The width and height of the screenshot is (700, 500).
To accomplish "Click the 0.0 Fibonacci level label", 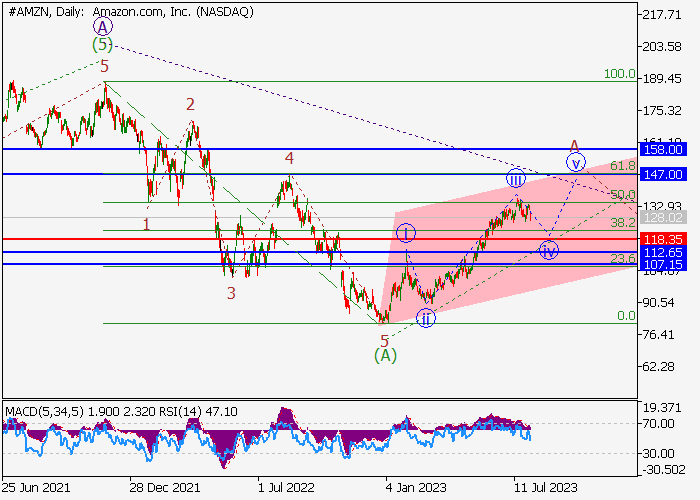I will (x=626, y=316).
